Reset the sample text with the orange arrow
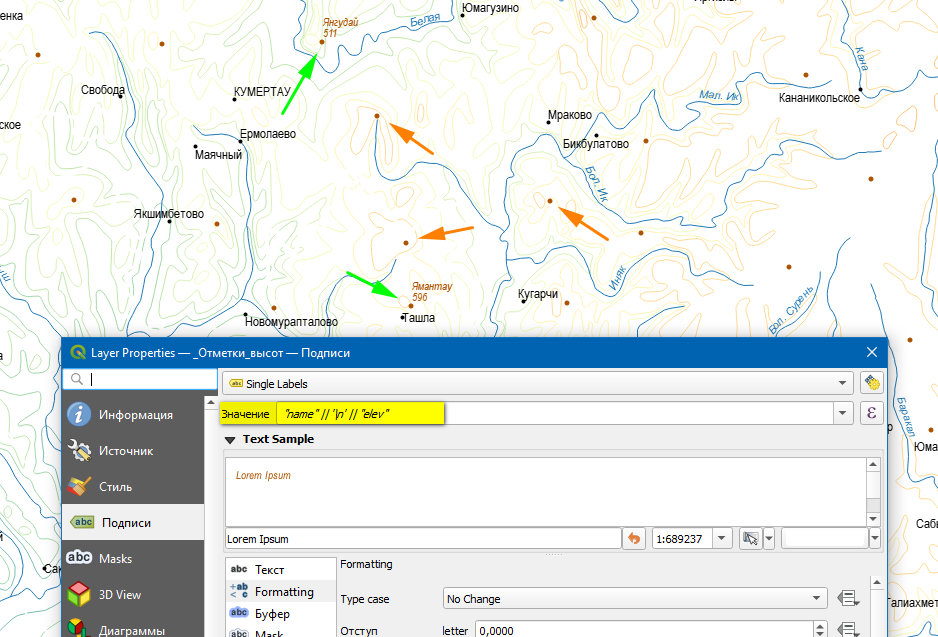This screenshot has width=938, height=637. coord(634,539)
